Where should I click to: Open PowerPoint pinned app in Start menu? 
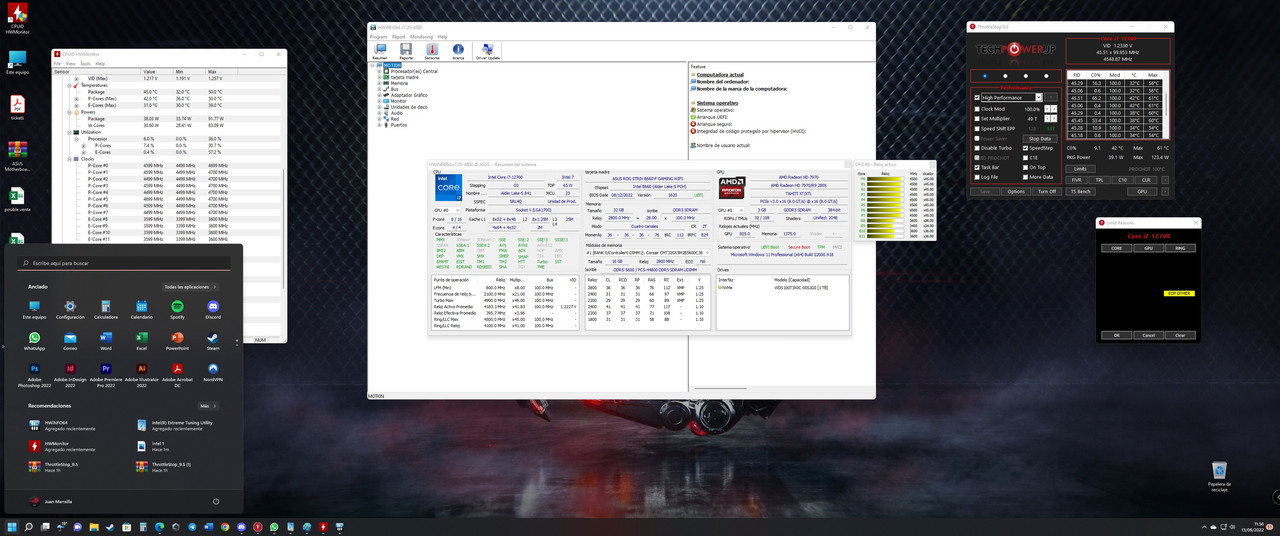point(177,341)
